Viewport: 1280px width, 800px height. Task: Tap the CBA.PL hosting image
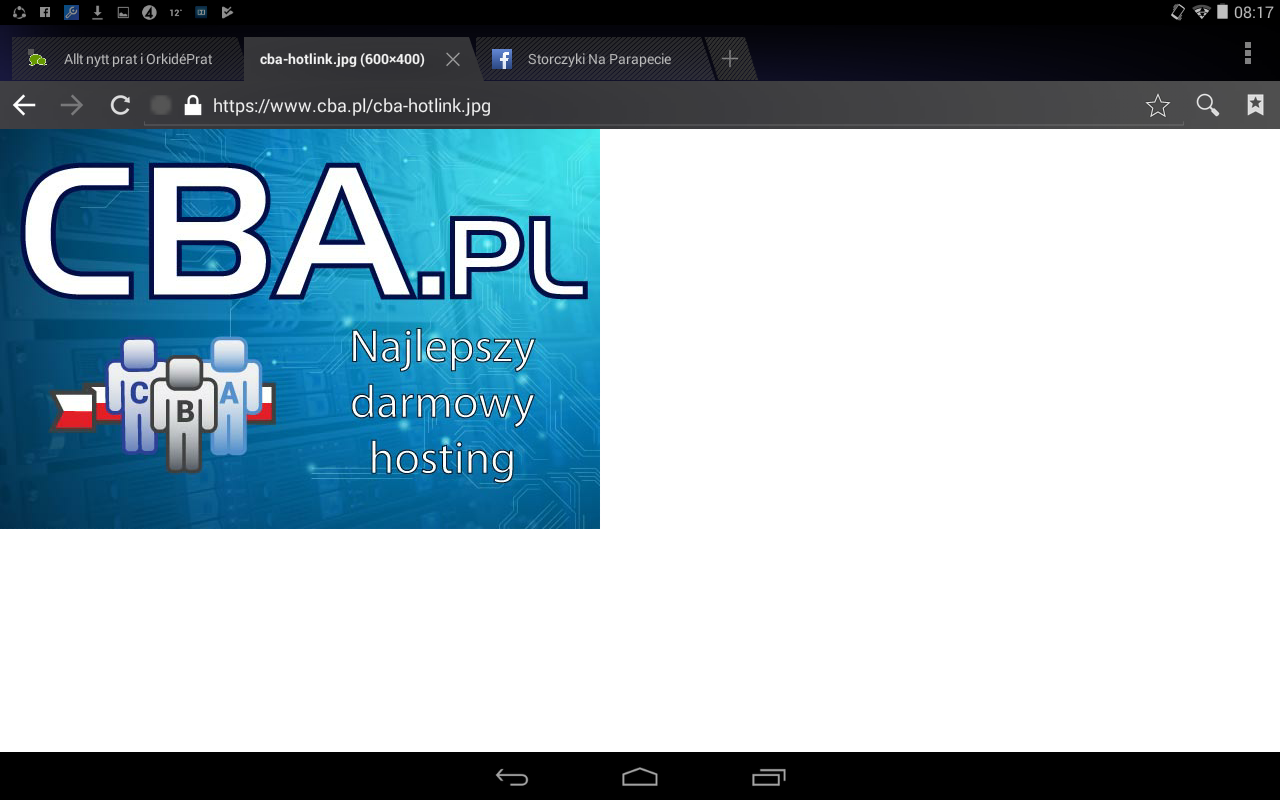coord(300,329)
